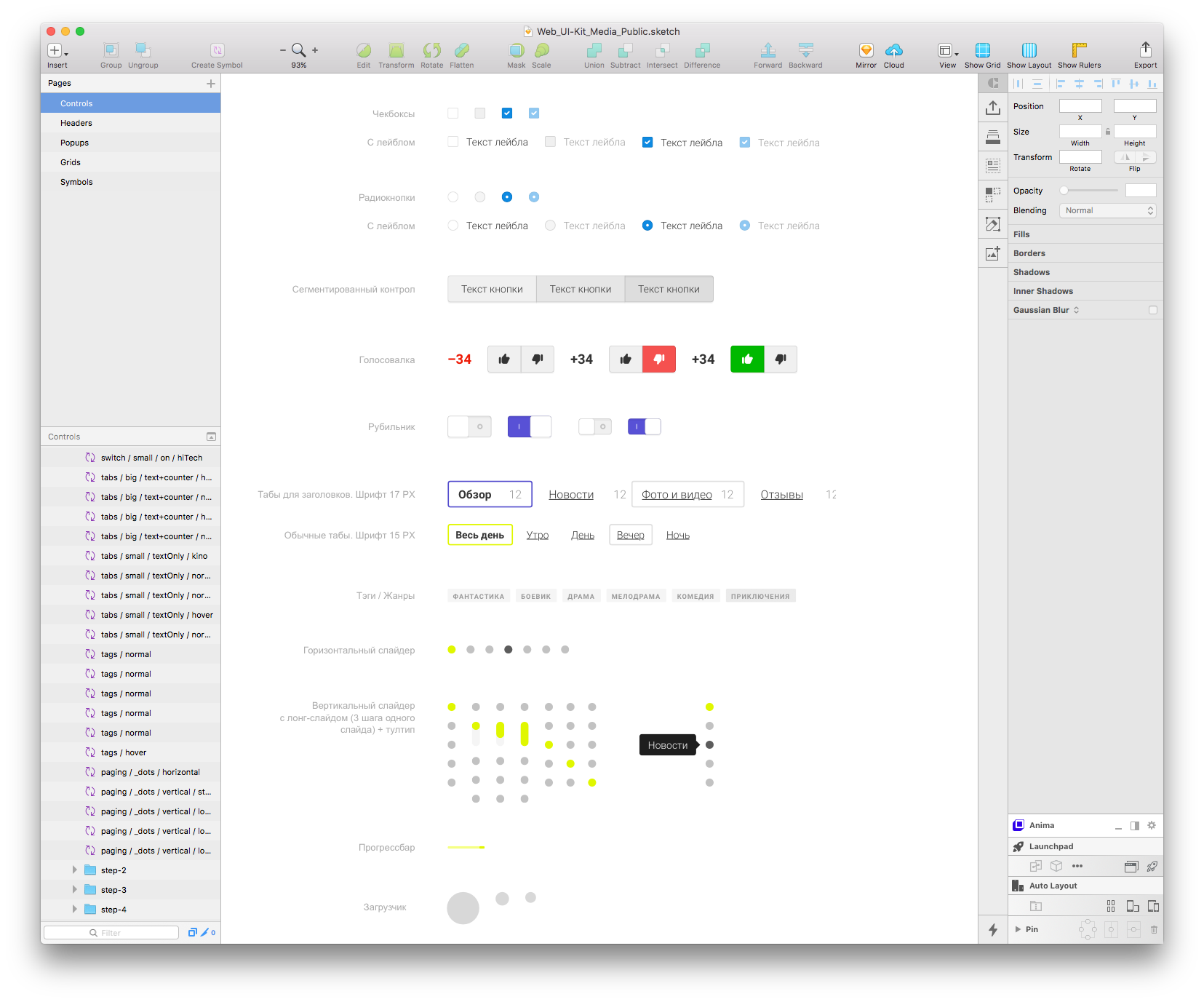Click the 'Весь день' tab button
The height and width of the screenshot is (1002, 1204).
[x=480, y=535]
